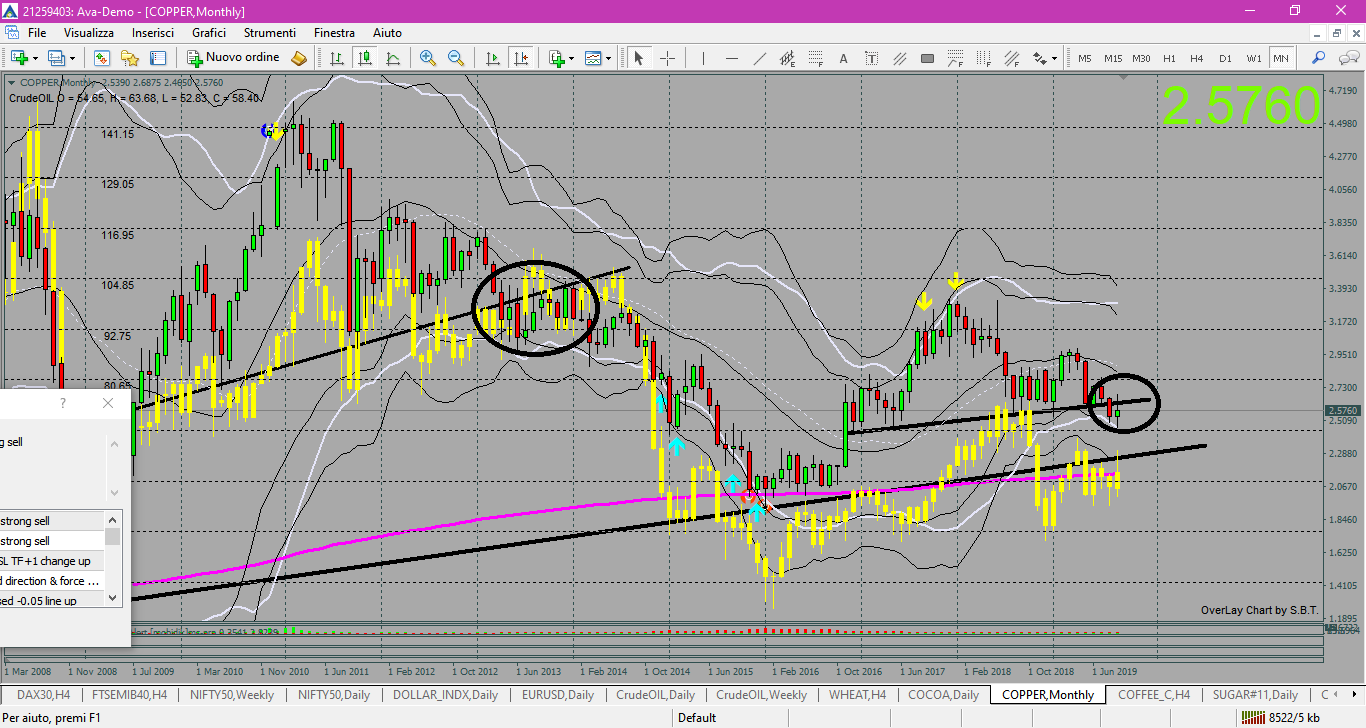Switch to M15 timeframe
1366x728 pixels.
[1113, 58]
